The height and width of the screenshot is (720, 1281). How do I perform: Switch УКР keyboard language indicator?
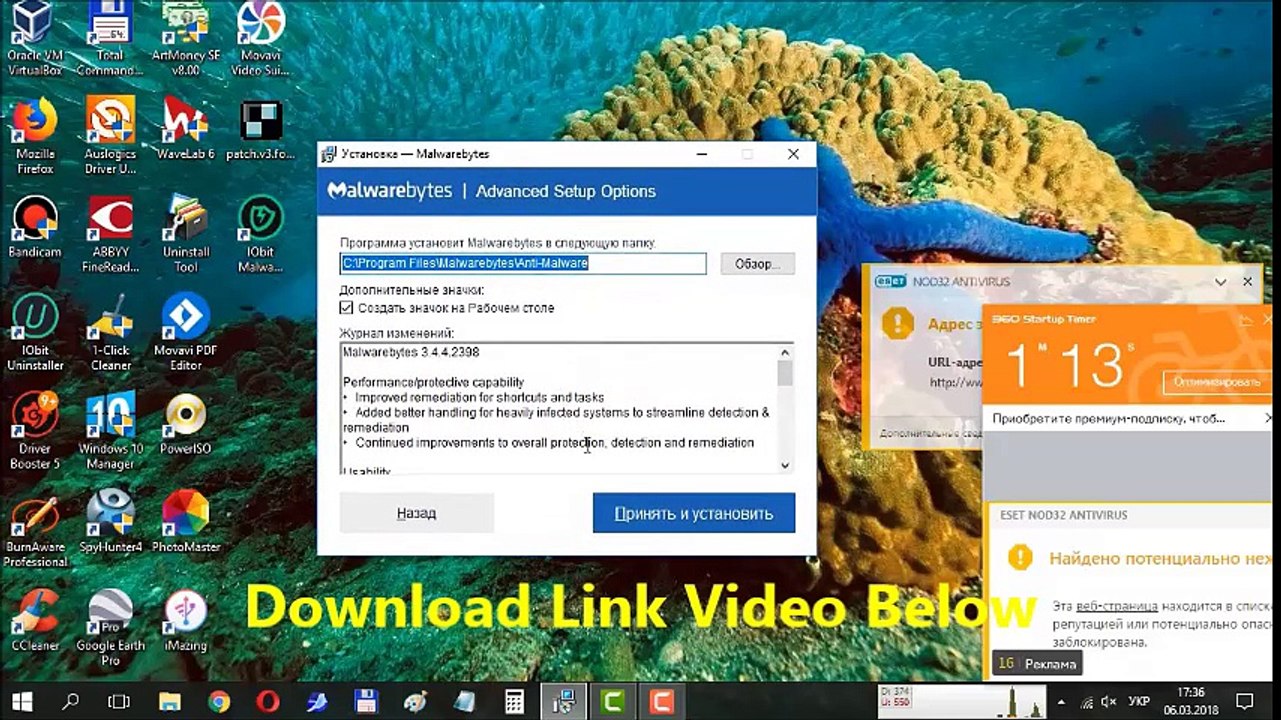1138,701
